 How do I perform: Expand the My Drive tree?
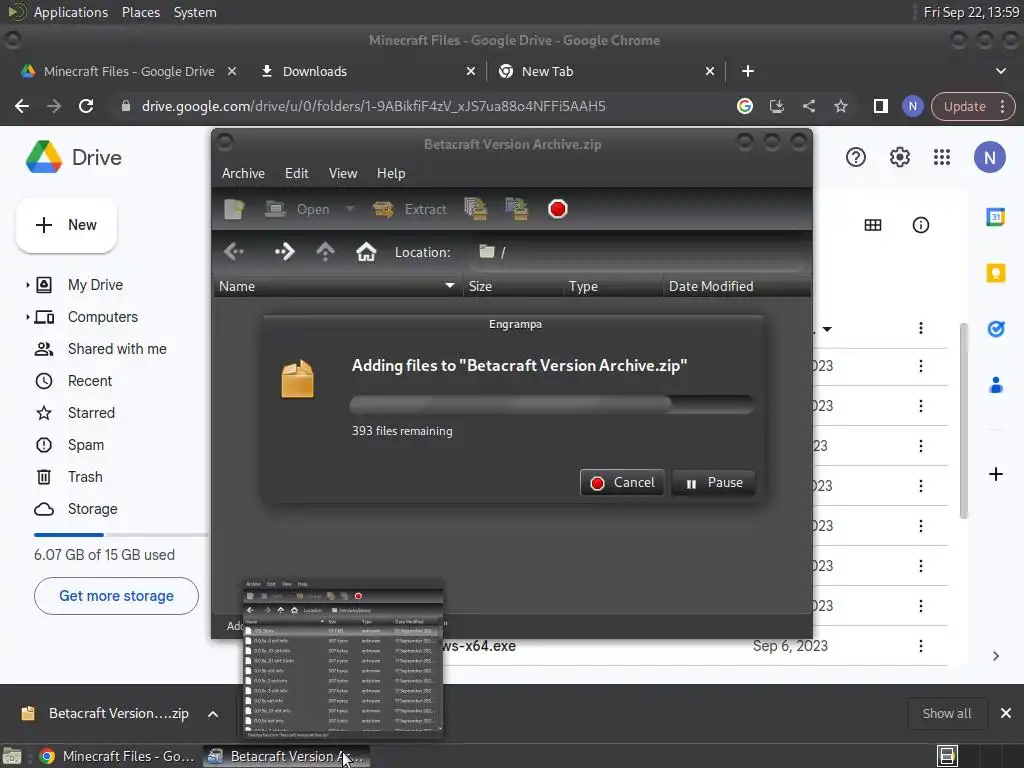tap(27, 285)
